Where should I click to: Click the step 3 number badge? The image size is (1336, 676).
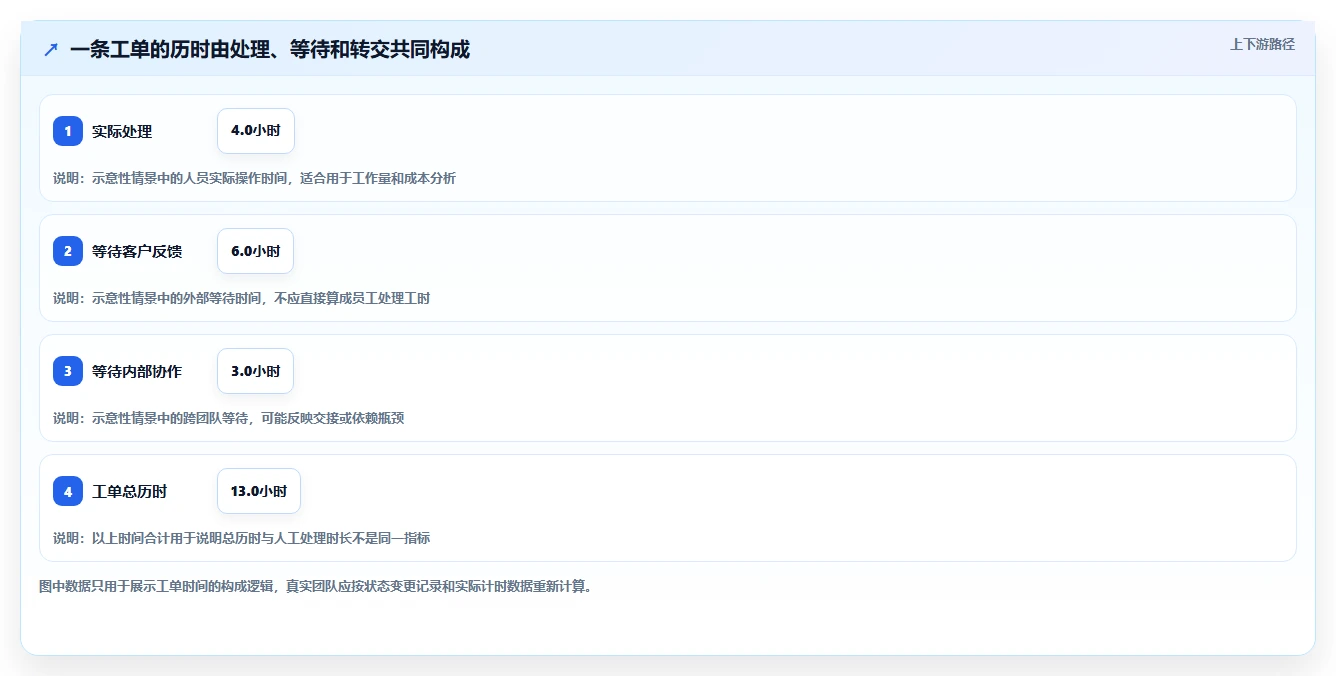[68, 371]
